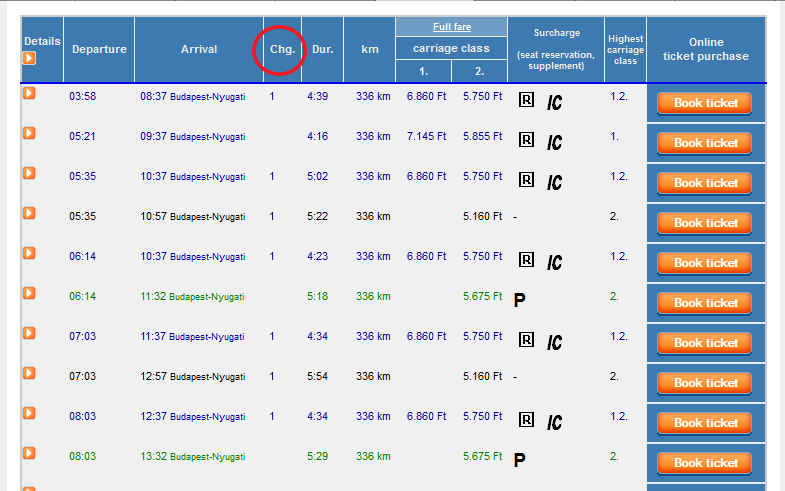Click P supplement icon in 06:14 to 11:32 row
Viewport: 785px width, 491px height.
tap(520, 300)
